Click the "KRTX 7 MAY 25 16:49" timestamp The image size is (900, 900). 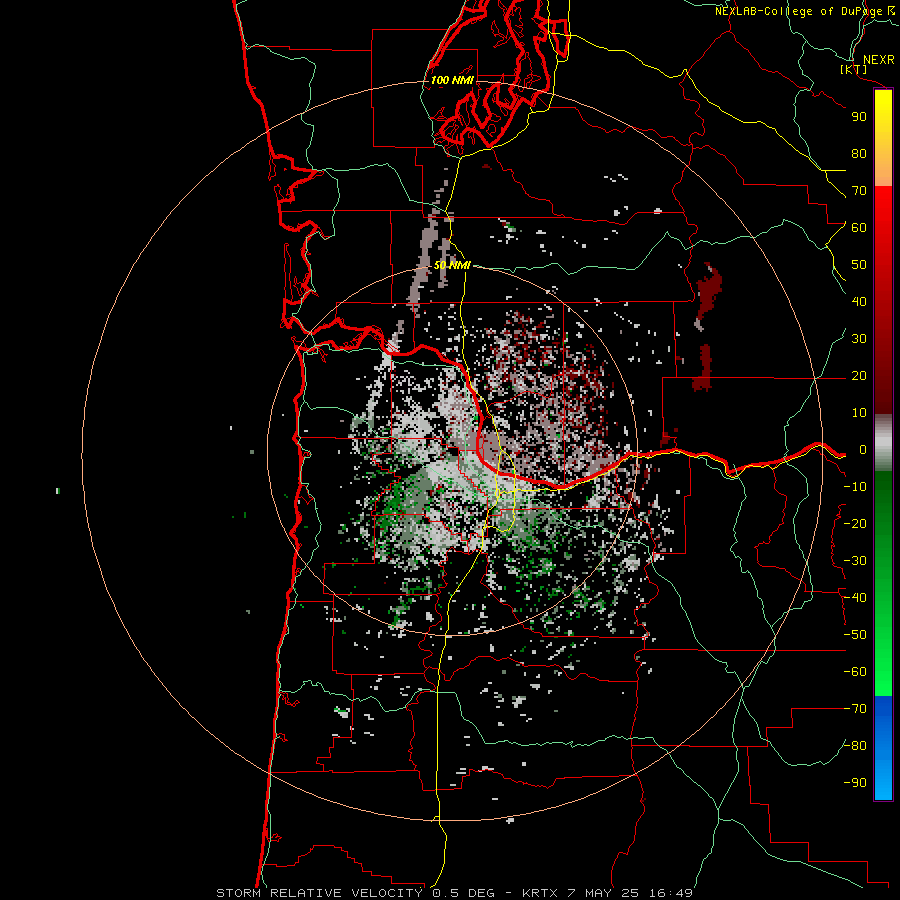pyautogui.click(x=607, y=893)
